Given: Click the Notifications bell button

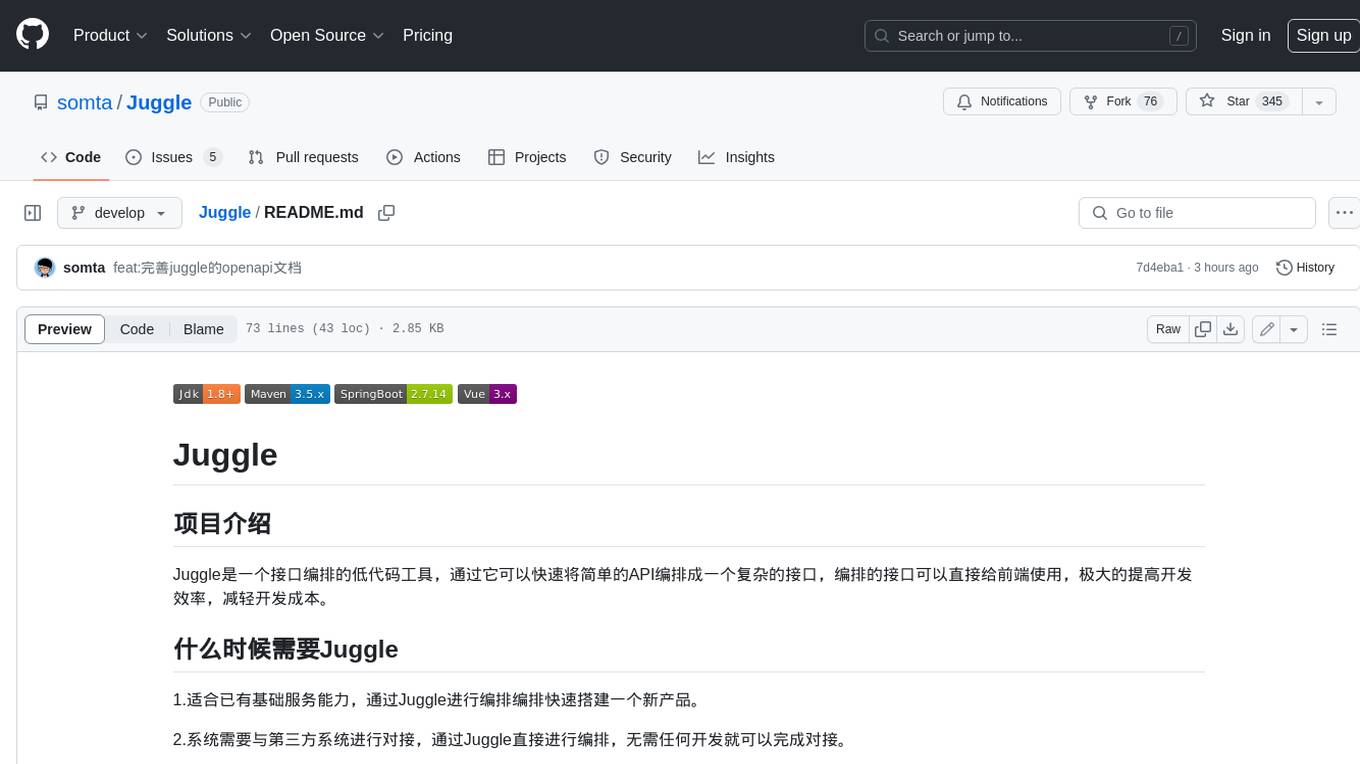Looking at the screenshot, I should (x=1002, y=101).
